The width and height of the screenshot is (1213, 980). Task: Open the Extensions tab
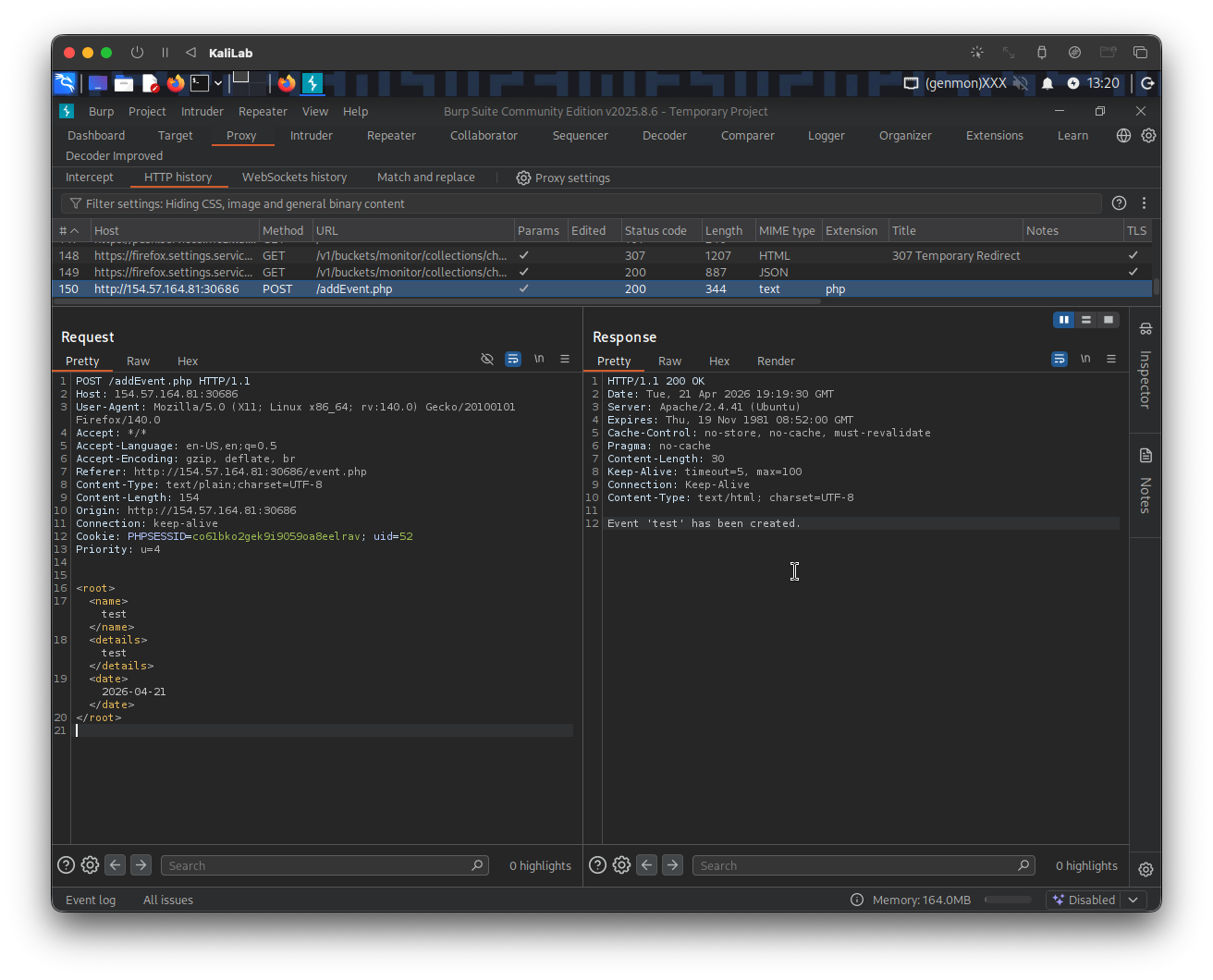pyautogui.click(x=995, y=136)
